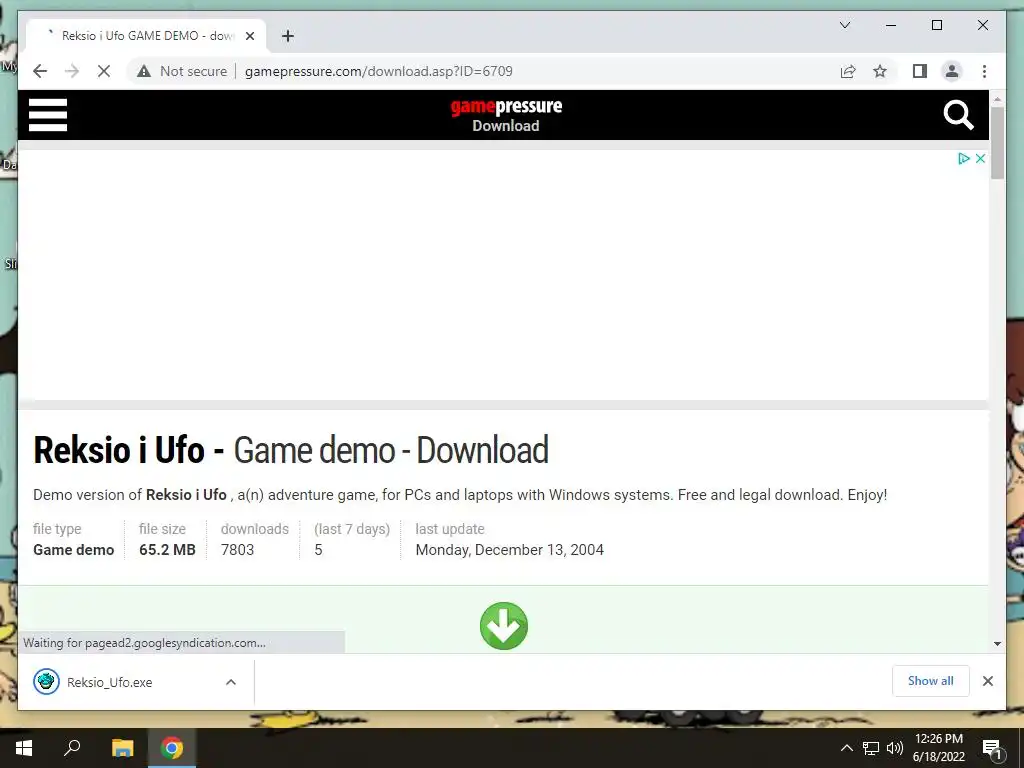View the Not secure site information
1024x768 pixels.
point(182,71)
